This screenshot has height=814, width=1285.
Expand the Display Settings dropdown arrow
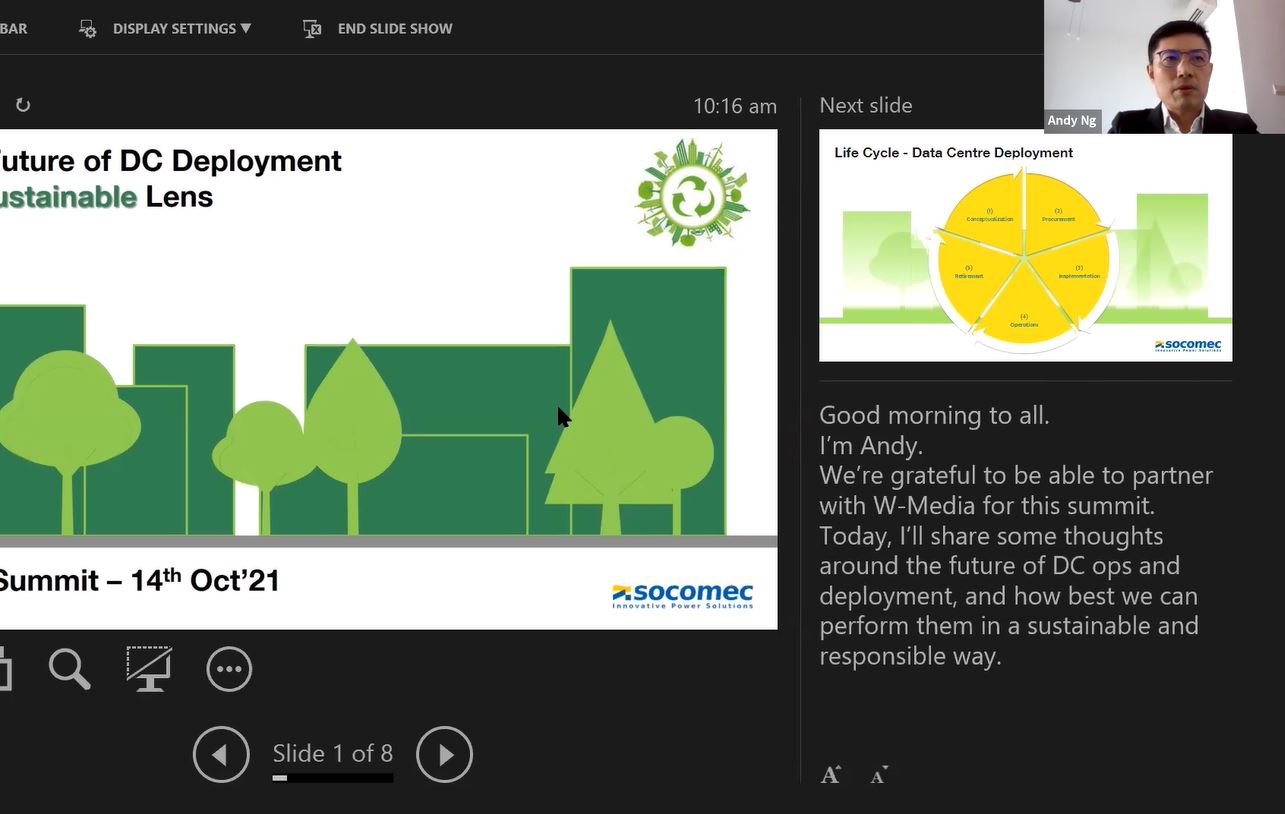(x=246, y=29)
